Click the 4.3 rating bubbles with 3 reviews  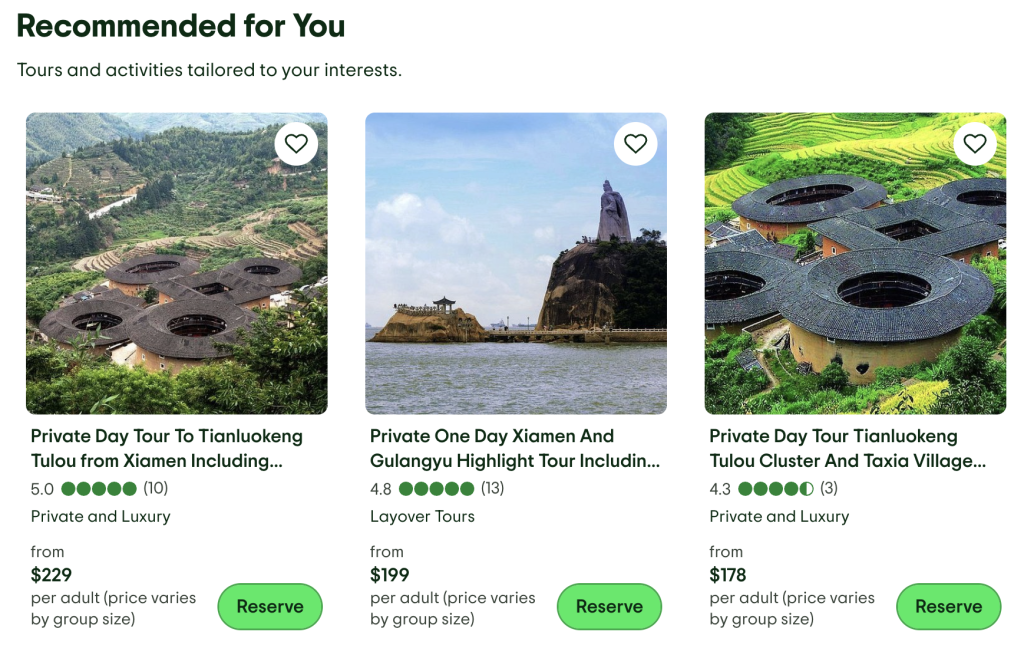[776, 489]
